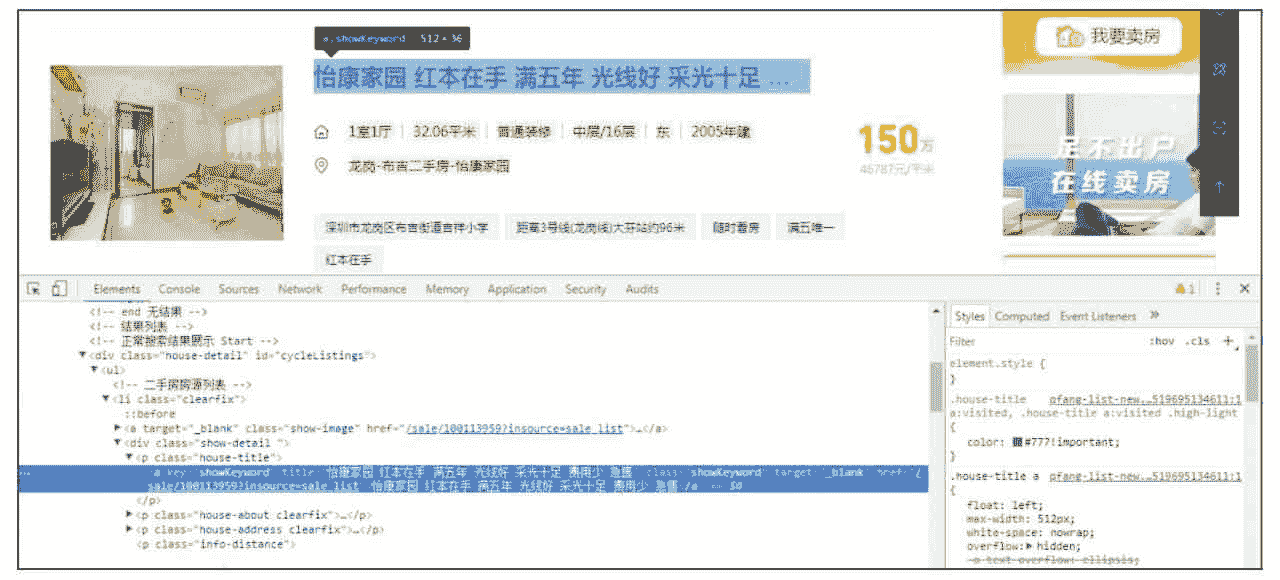Close the DevTools panel
Viewport: 1280px width, 580px height.
[1245, 289]
